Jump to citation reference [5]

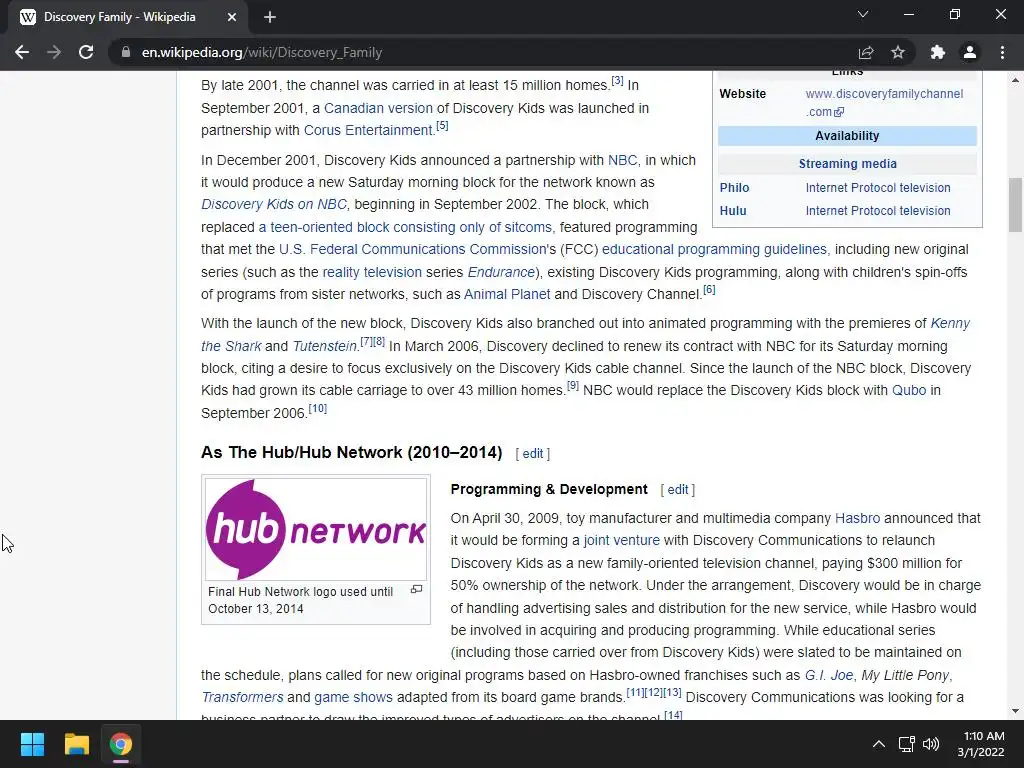tap(442, 125)
